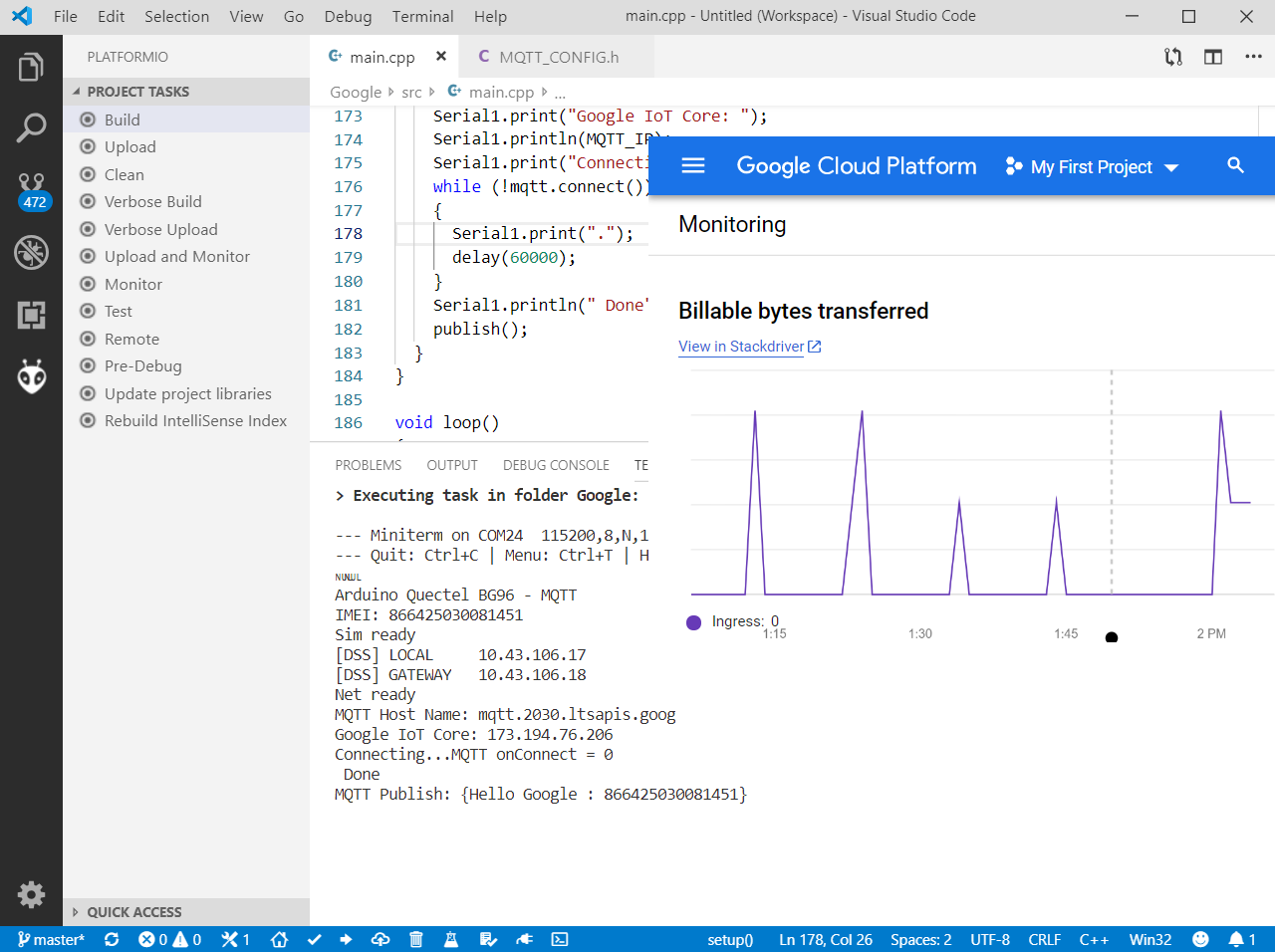
Task: Click line number 178 in the gutter
Action: pyautogui.click(x=349, y=233)
